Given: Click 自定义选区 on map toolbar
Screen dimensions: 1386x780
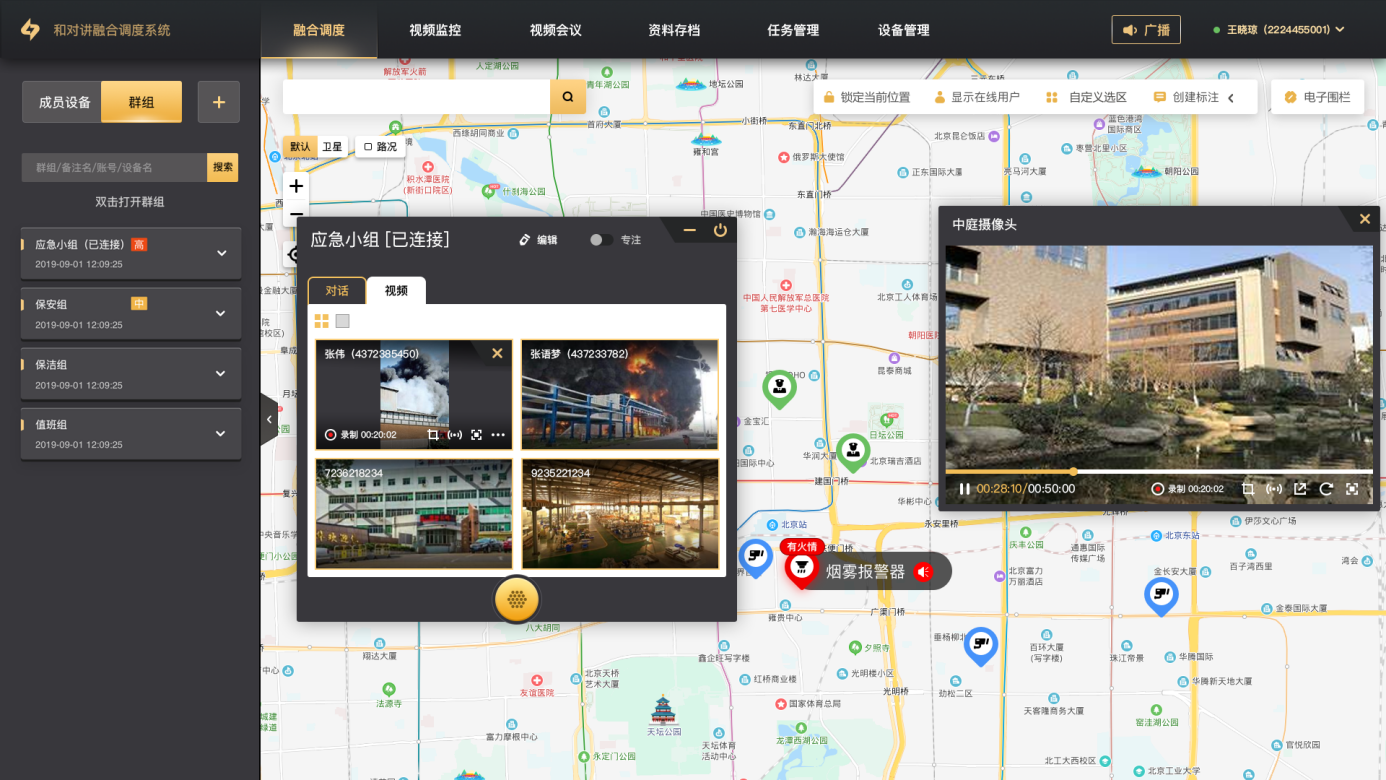Looking at the screenshot, I should 1086,97.
